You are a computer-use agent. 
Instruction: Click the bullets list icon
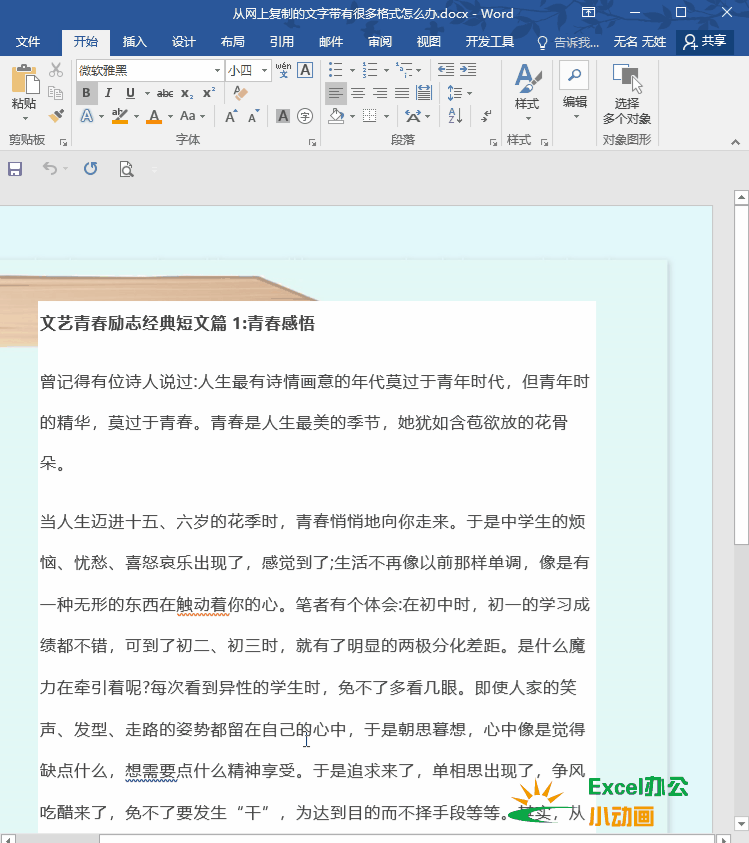click(336, 70)
